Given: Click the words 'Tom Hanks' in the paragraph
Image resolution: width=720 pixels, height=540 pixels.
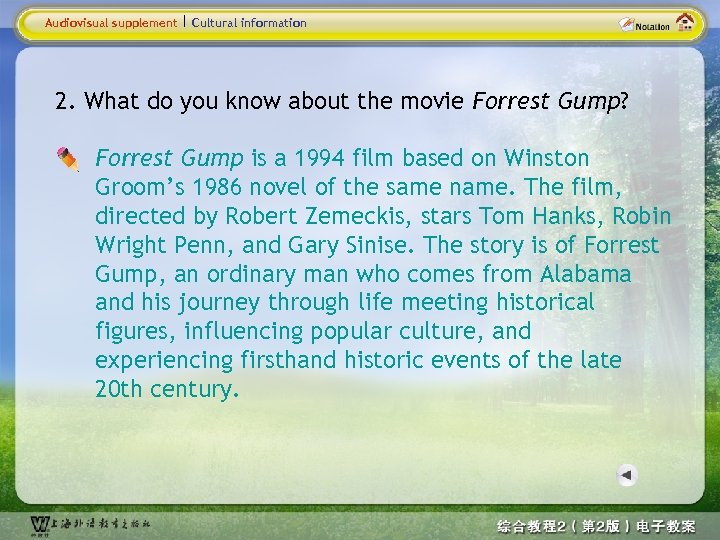Looking at the screenshot, I should point(540,216).
